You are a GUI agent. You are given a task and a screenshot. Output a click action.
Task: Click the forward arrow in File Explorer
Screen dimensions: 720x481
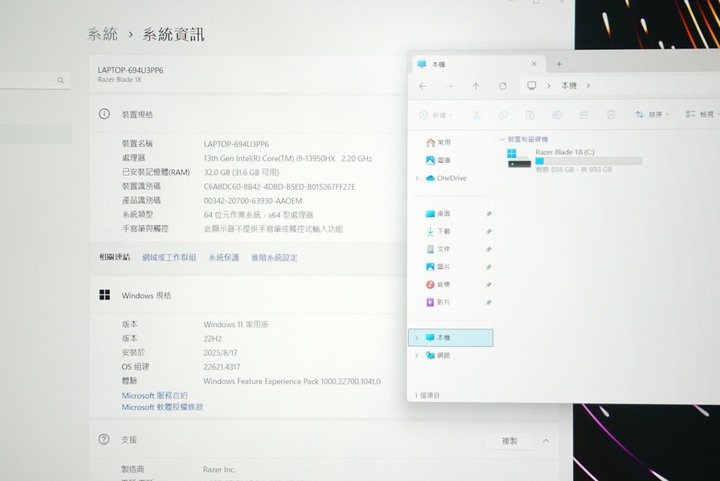pos(450,86)
